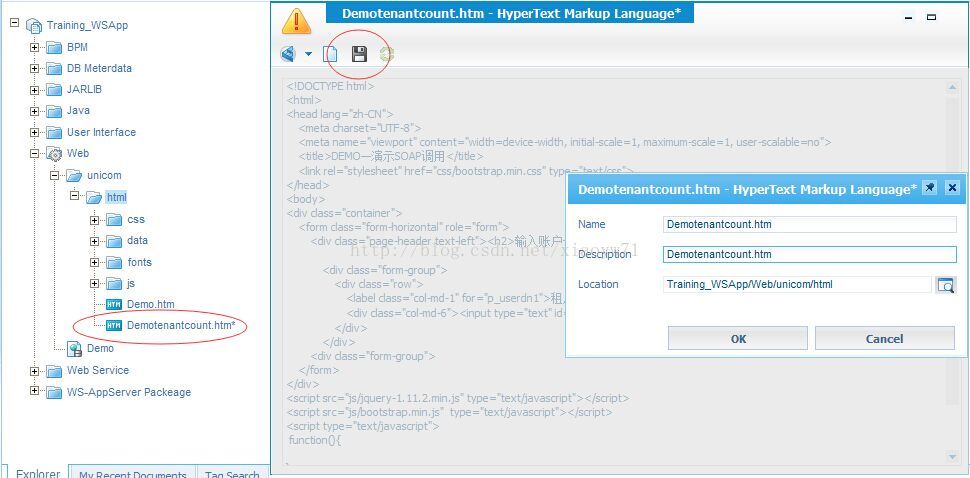Select the Demo item under Web
The height and width of the screenshot is (478, 970).
tap(100, 348)
